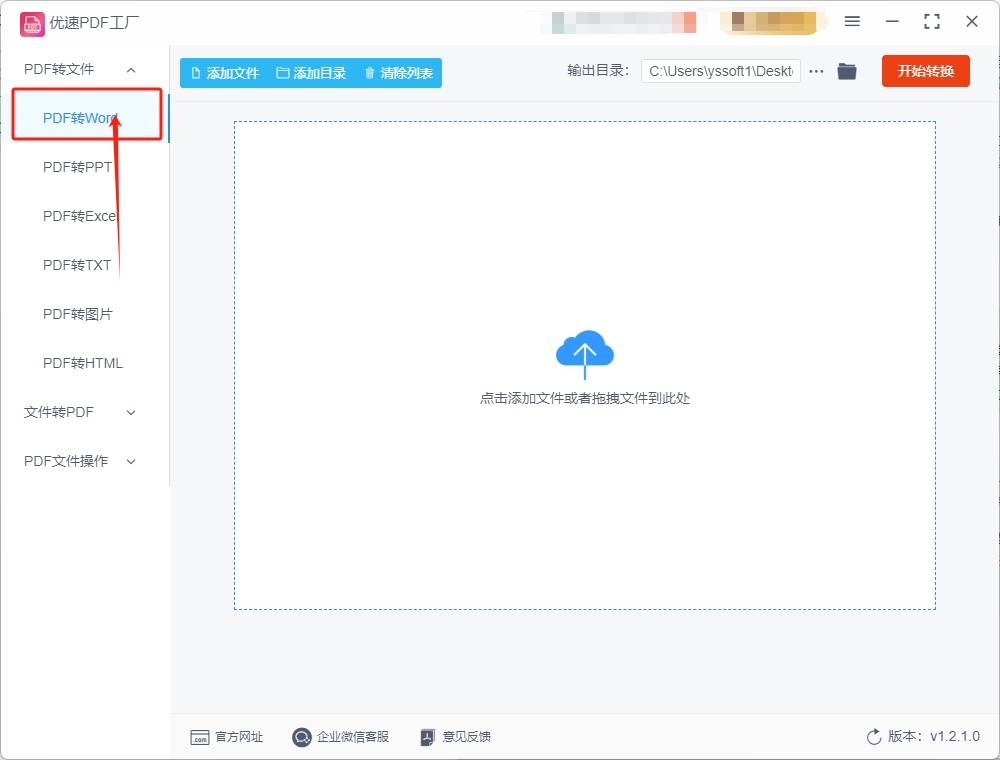
Task: Click the three-dots browse output path button
Action: click(x=816, y=71)
